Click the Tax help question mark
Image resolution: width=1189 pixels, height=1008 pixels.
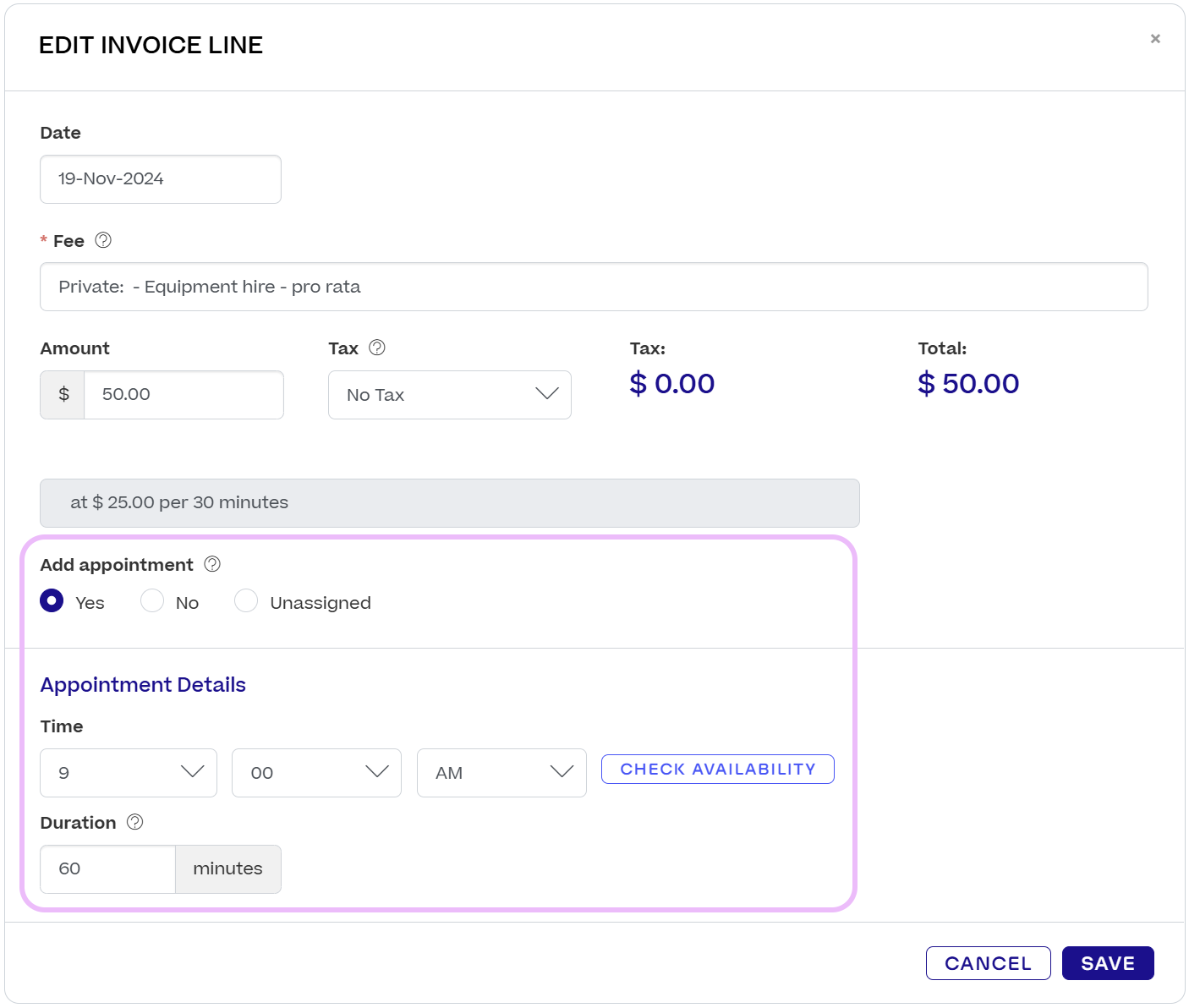(378, 348)
